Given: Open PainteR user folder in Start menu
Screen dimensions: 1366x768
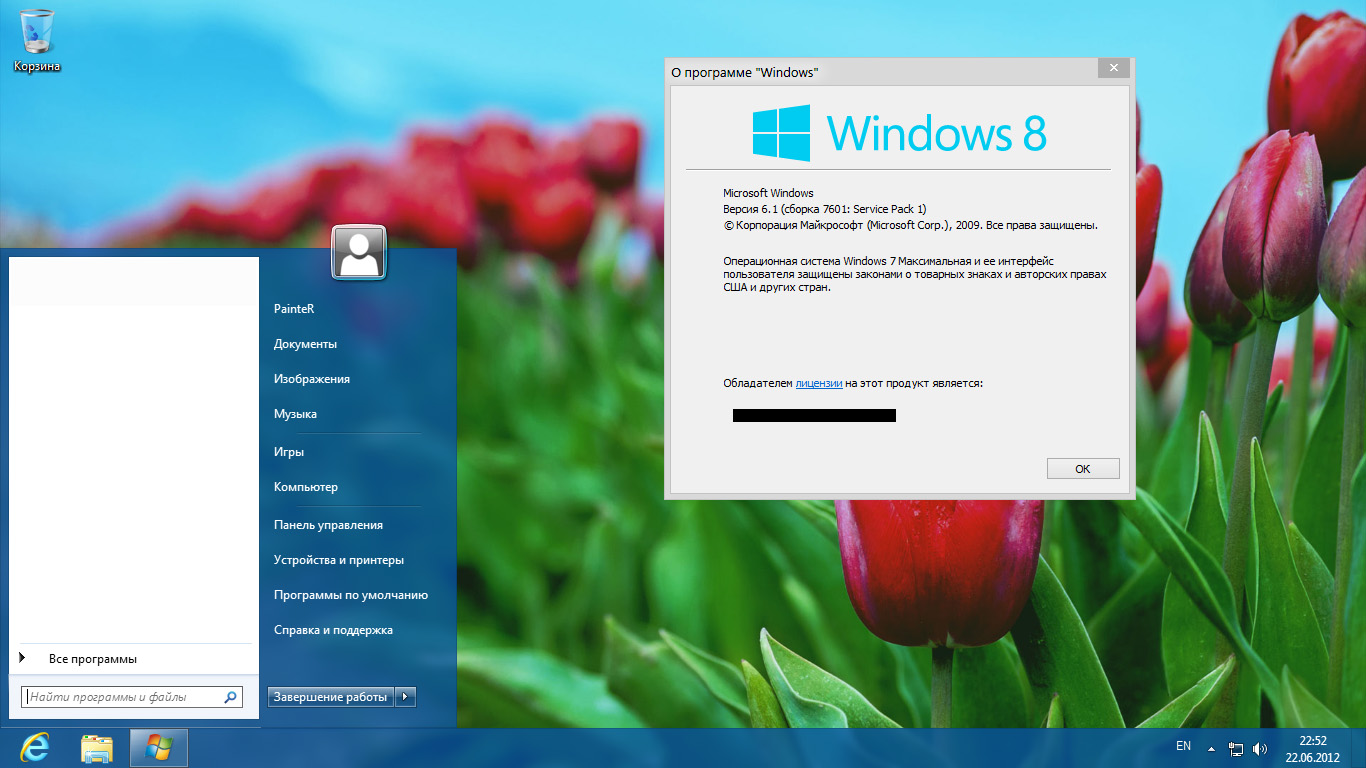Looking at the screenshot, I should (294, 309).
